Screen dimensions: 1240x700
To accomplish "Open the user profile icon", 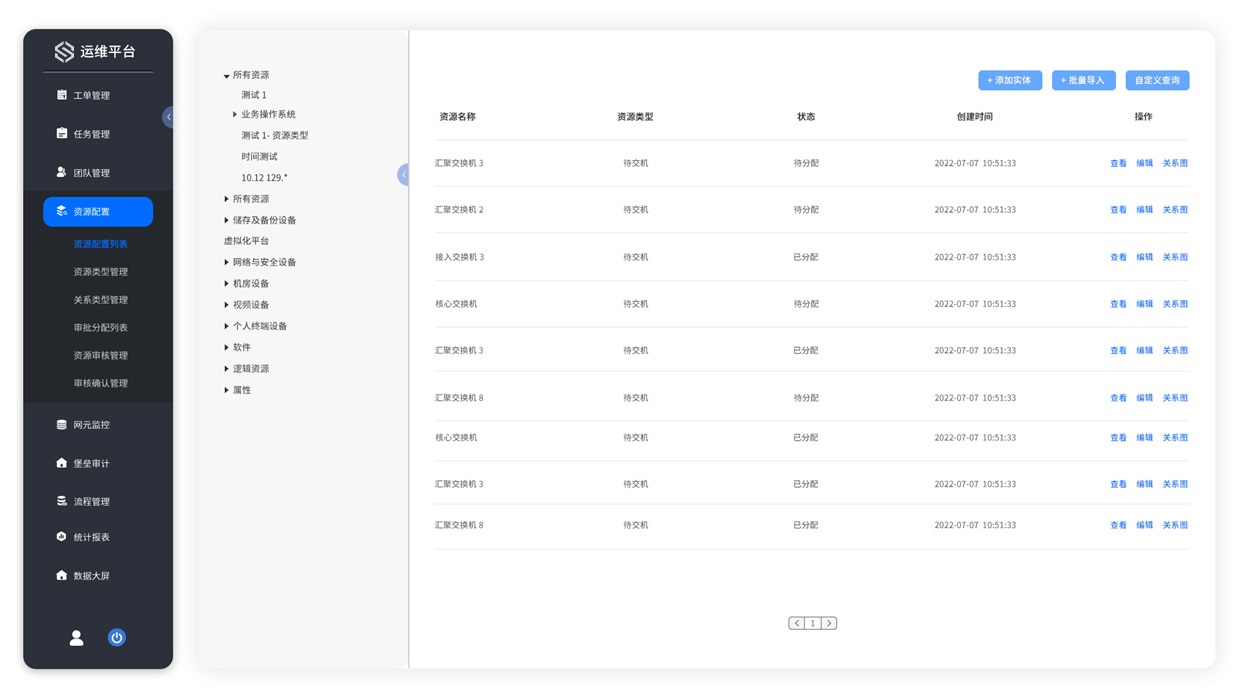I will click(76, 638).
